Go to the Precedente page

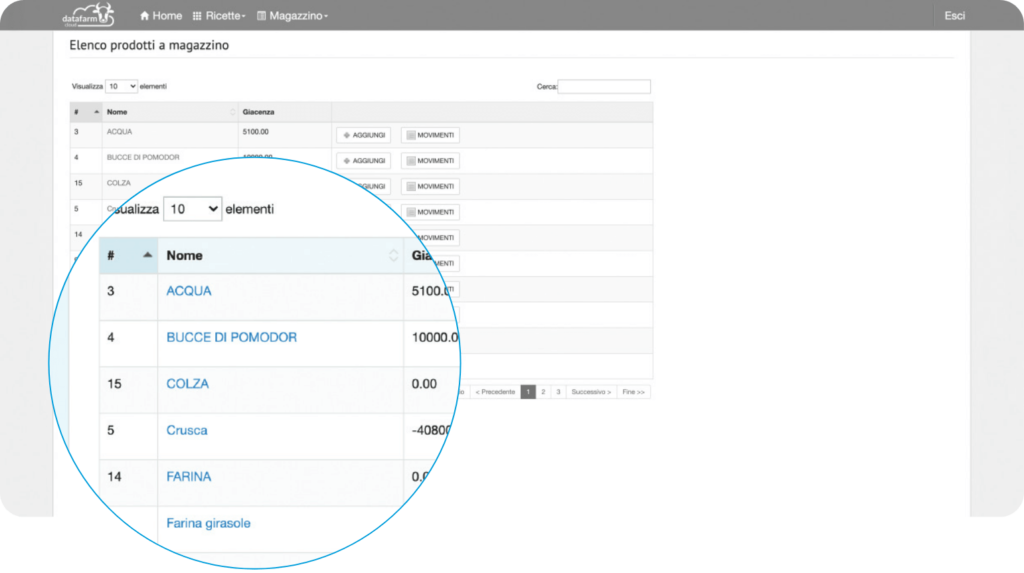pos(495,392)
